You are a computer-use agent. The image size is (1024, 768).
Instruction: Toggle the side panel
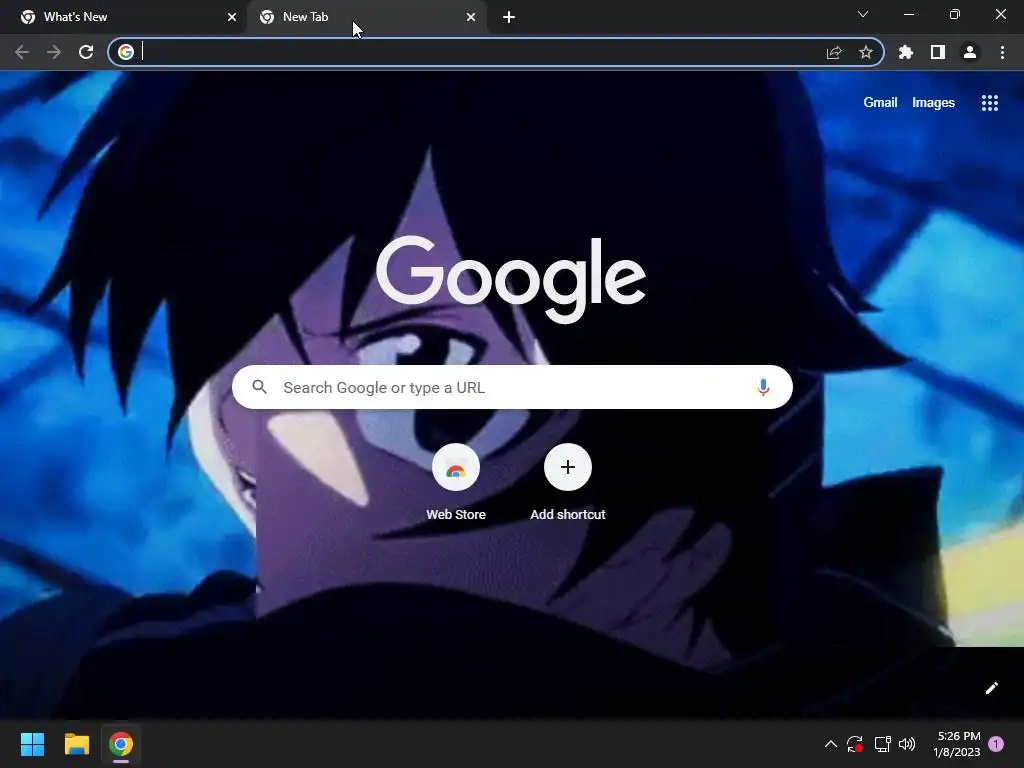(938, 52)
